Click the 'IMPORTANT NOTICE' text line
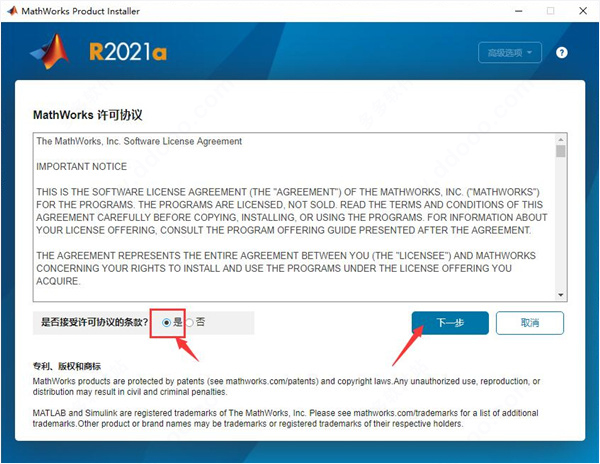The width and height of the screenshot is (600, 464). (82, 166)
